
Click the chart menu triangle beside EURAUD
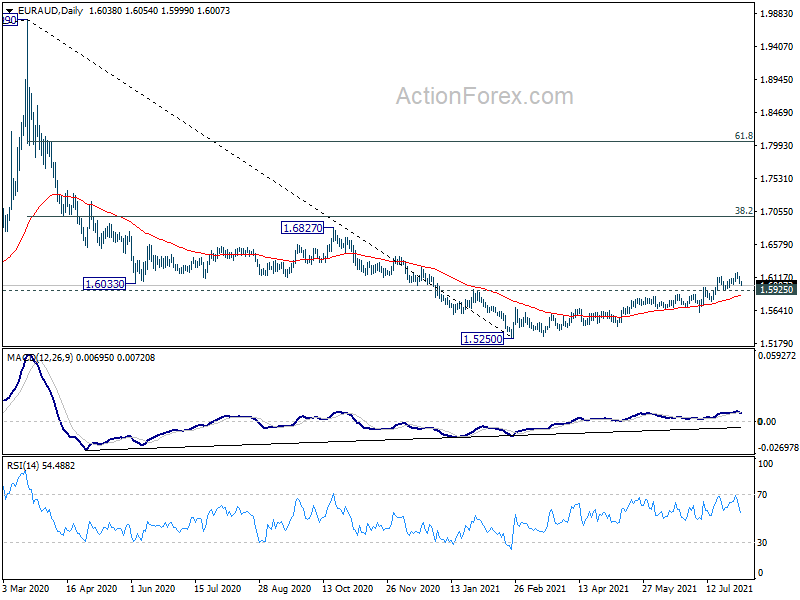coord(9,11)
